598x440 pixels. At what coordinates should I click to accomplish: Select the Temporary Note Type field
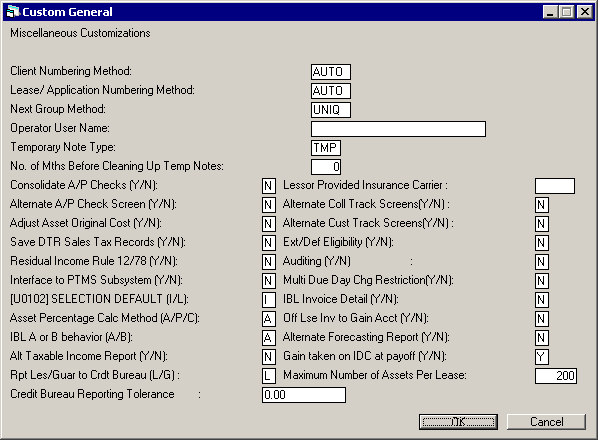click(326, 148)
